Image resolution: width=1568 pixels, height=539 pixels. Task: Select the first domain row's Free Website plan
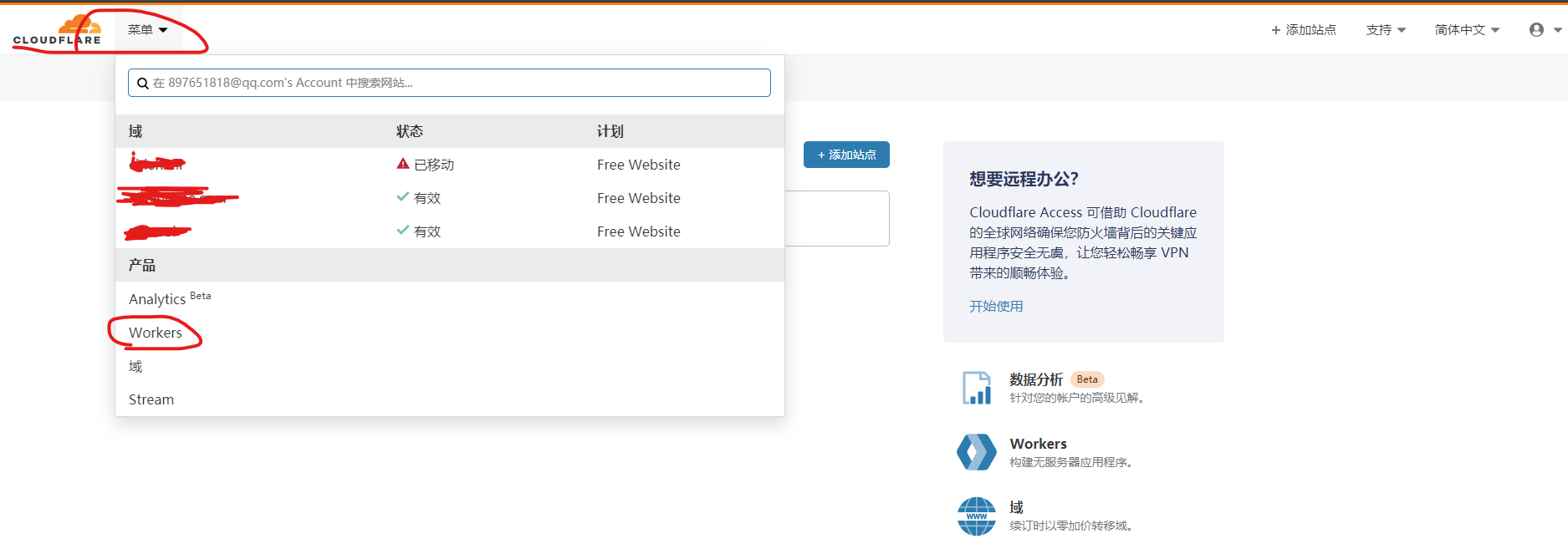tap(639, 165)
